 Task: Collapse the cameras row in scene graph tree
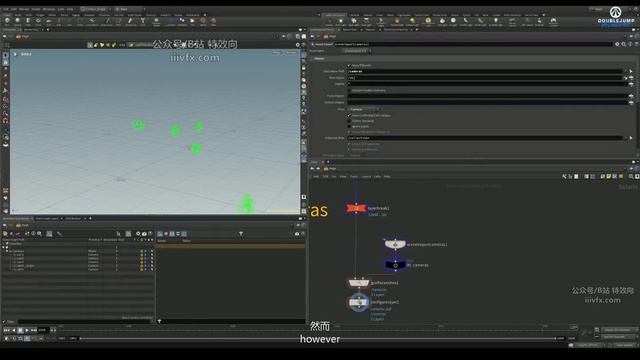(x=7, y=251)
